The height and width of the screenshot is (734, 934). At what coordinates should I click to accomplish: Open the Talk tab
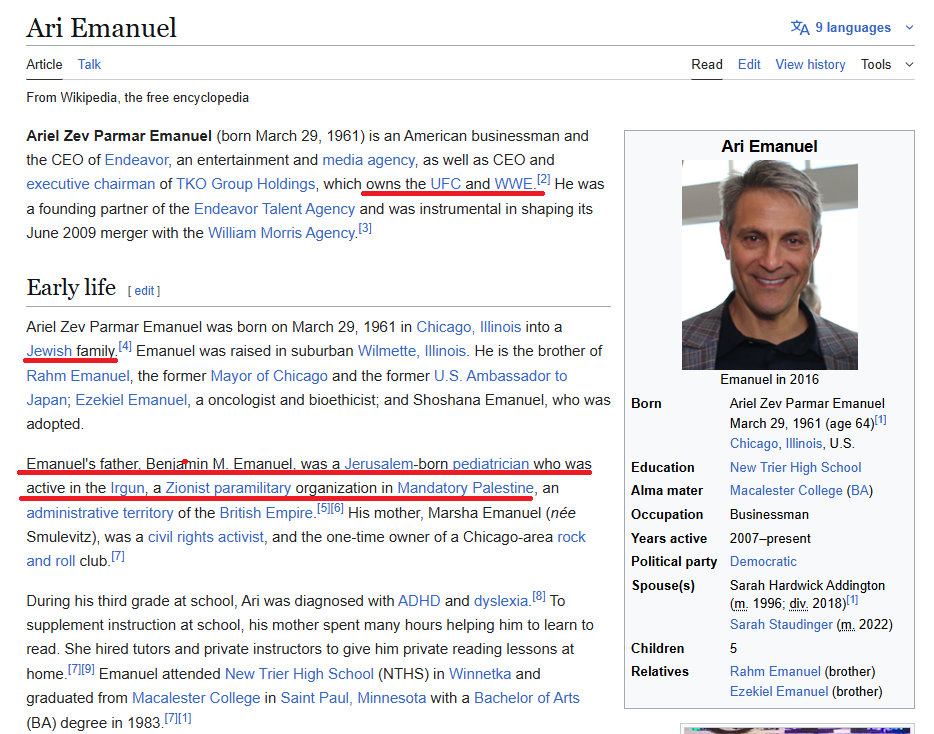pyautogui.click(x=89, y=64)
